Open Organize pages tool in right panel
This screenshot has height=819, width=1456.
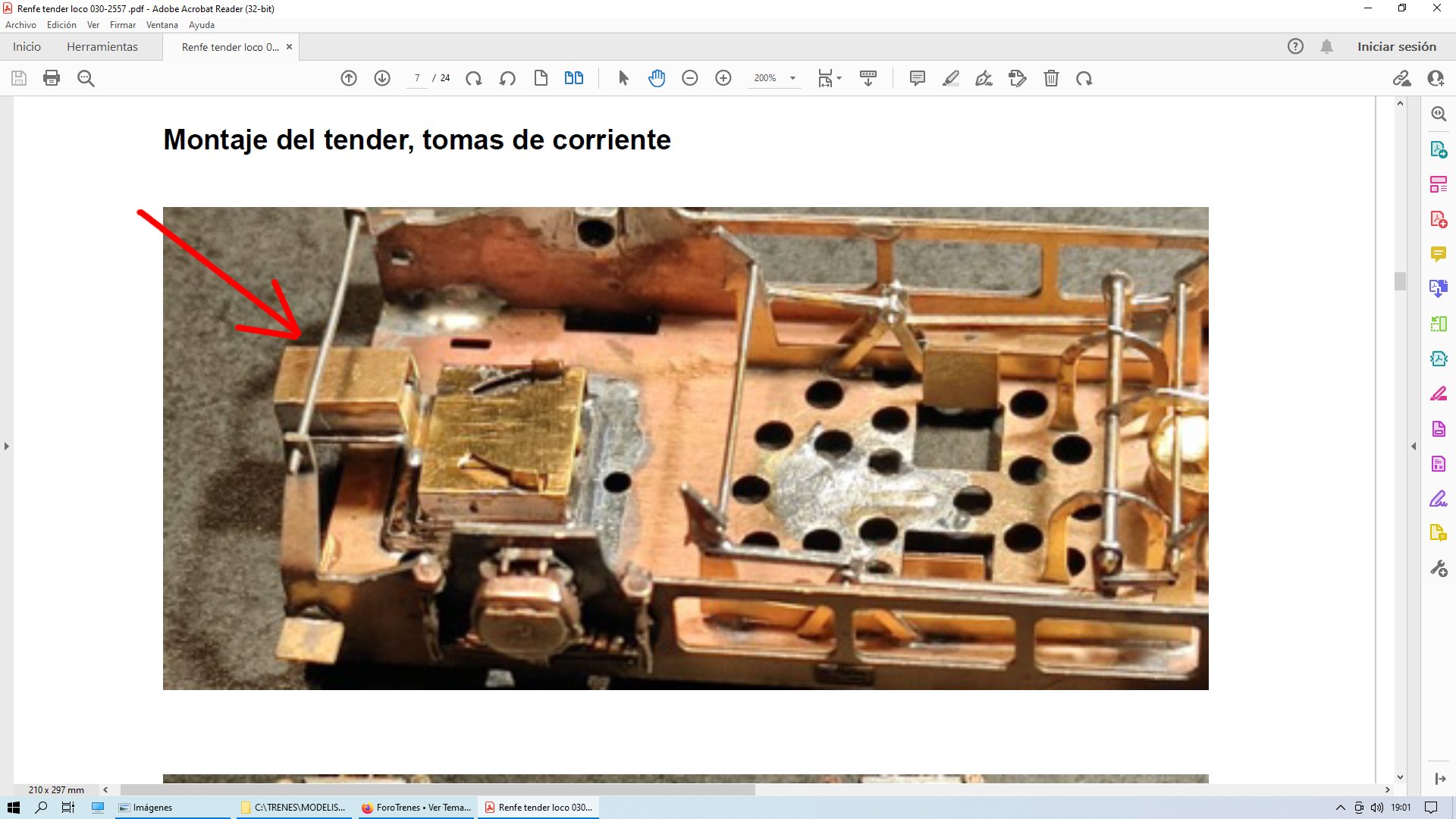pyautogui.click(x=1439, y=324)
